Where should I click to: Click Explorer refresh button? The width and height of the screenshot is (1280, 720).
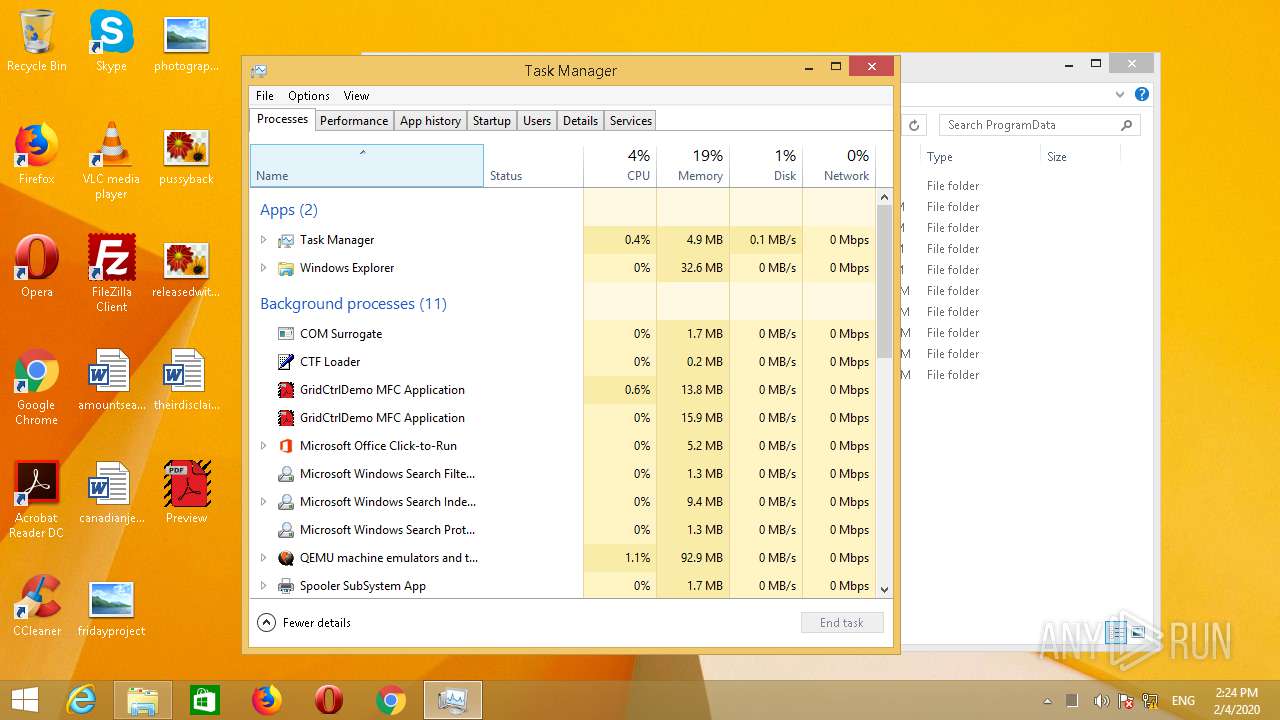[x=914, y=125]
